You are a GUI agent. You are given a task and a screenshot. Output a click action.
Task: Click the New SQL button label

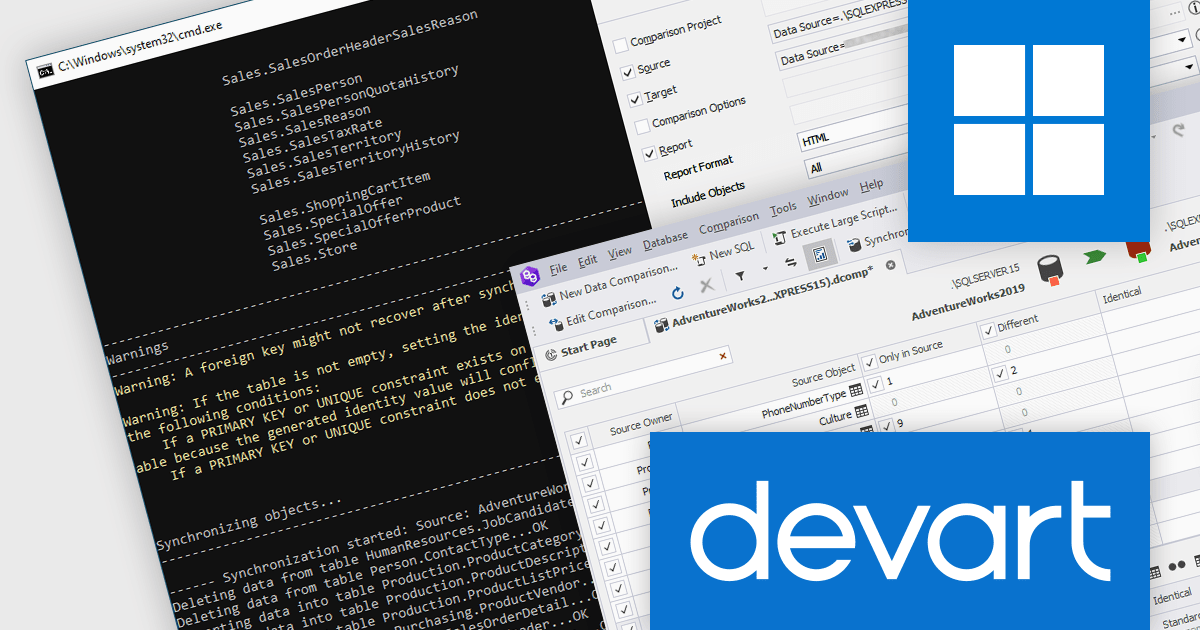click(x=732, y=250)
